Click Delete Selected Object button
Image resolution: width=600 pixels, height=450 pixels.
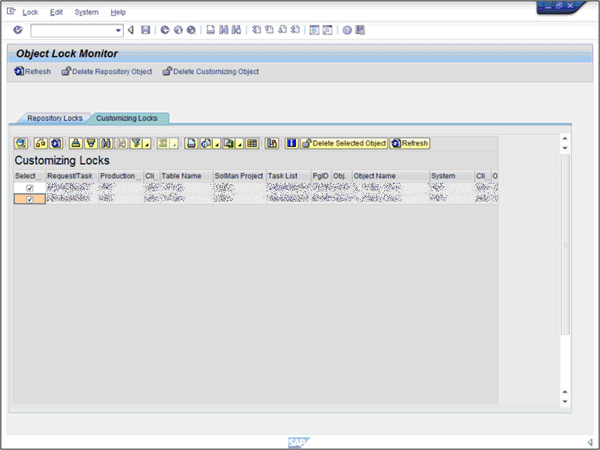(x=344, y=143)
